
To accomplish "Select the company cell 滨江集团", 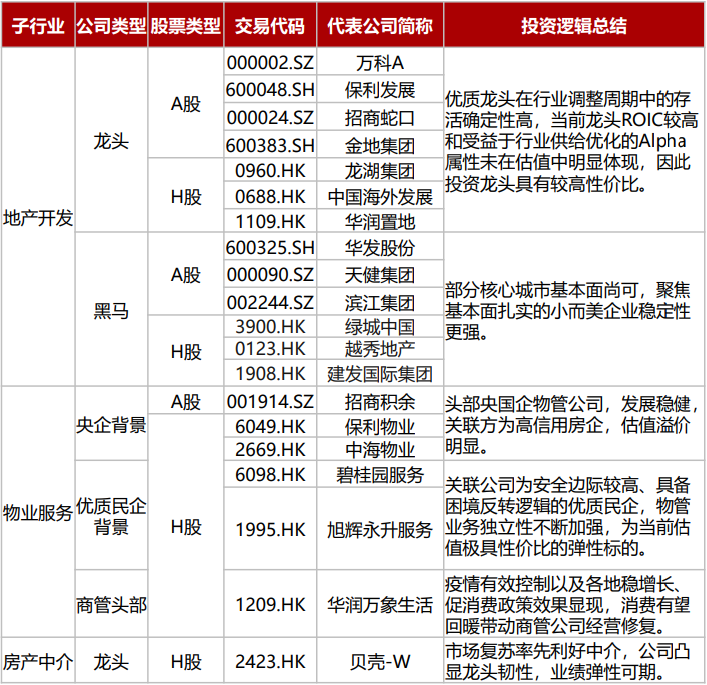I will point(380,302).
